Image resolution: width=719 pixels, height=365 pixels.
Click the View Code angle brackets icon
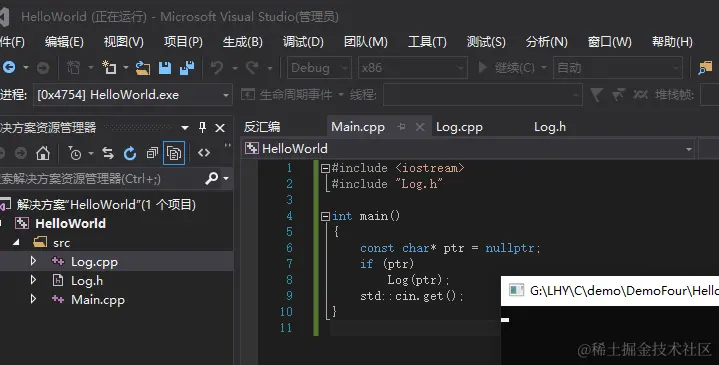tap(204, 153)
